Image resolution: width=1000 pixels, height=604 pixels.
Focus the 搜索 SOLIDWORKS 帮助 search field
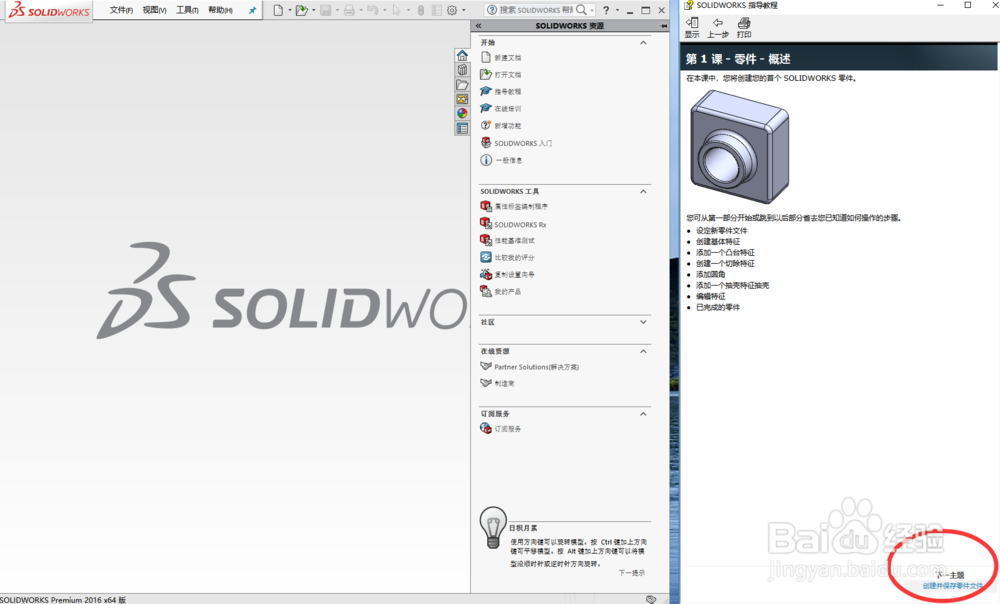coord(536,10)
